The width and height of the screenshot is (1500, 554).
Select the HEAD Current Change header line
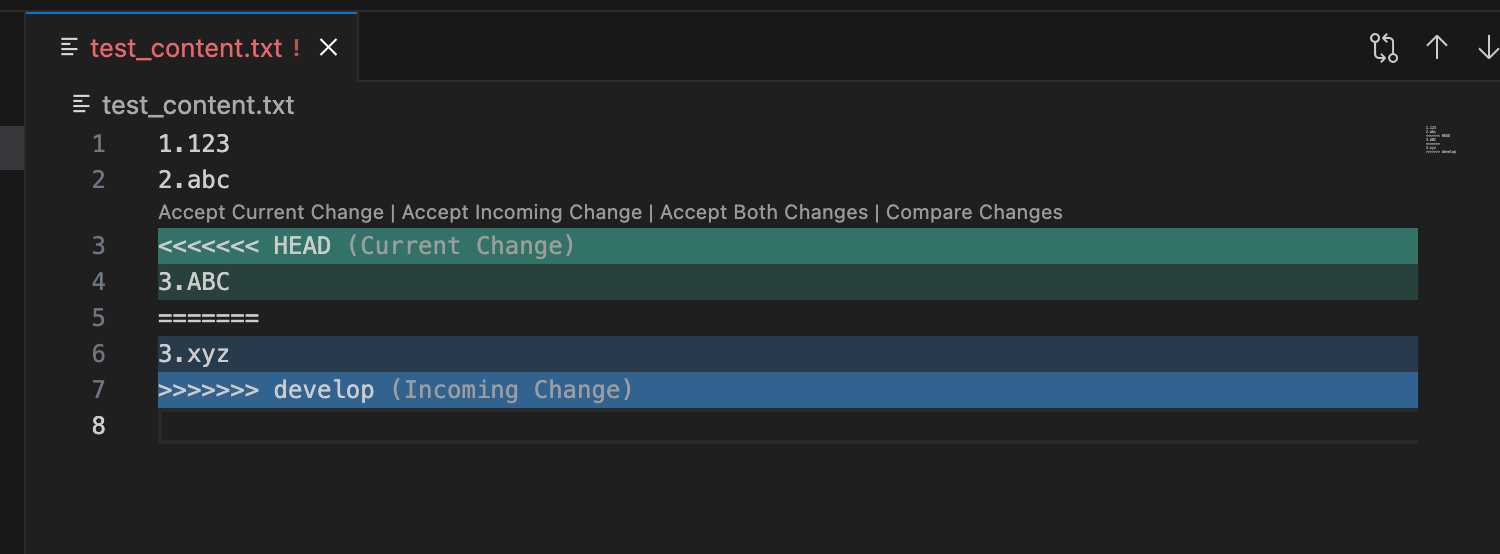click(x=788, y=246)
